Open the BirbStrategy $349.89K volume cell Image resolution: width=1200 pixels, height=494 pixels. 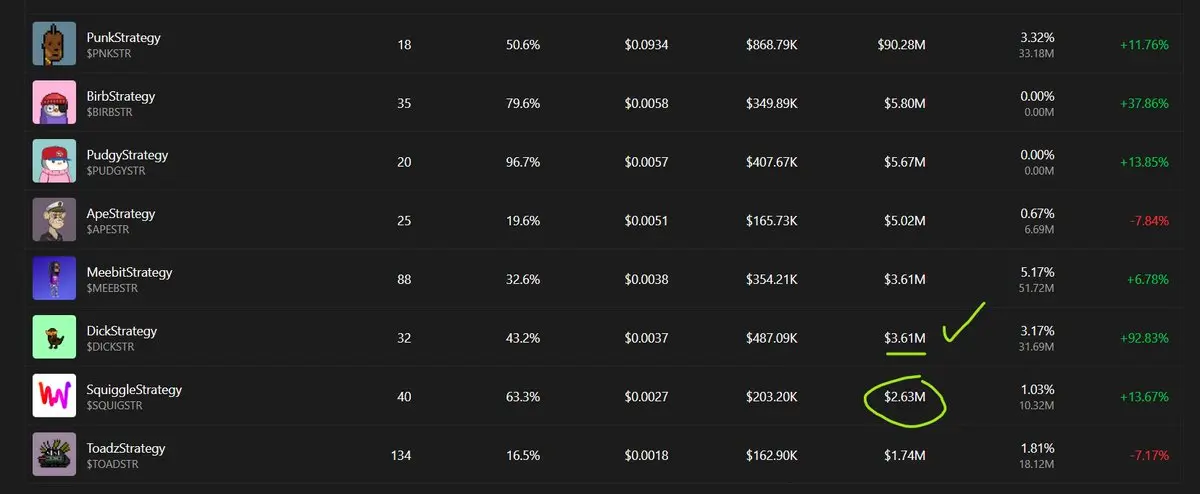[x=771, y=104]
